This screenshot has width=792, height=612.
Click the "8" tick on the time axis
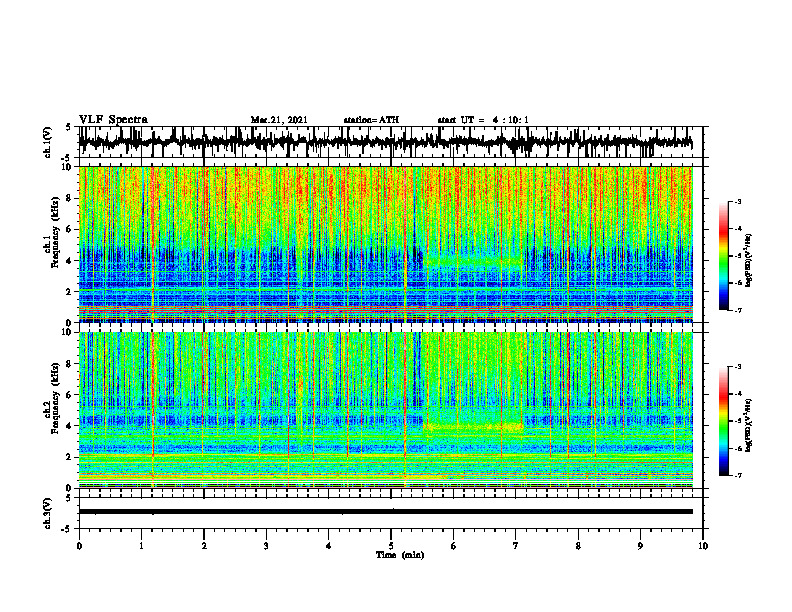[x=578, y=546]
